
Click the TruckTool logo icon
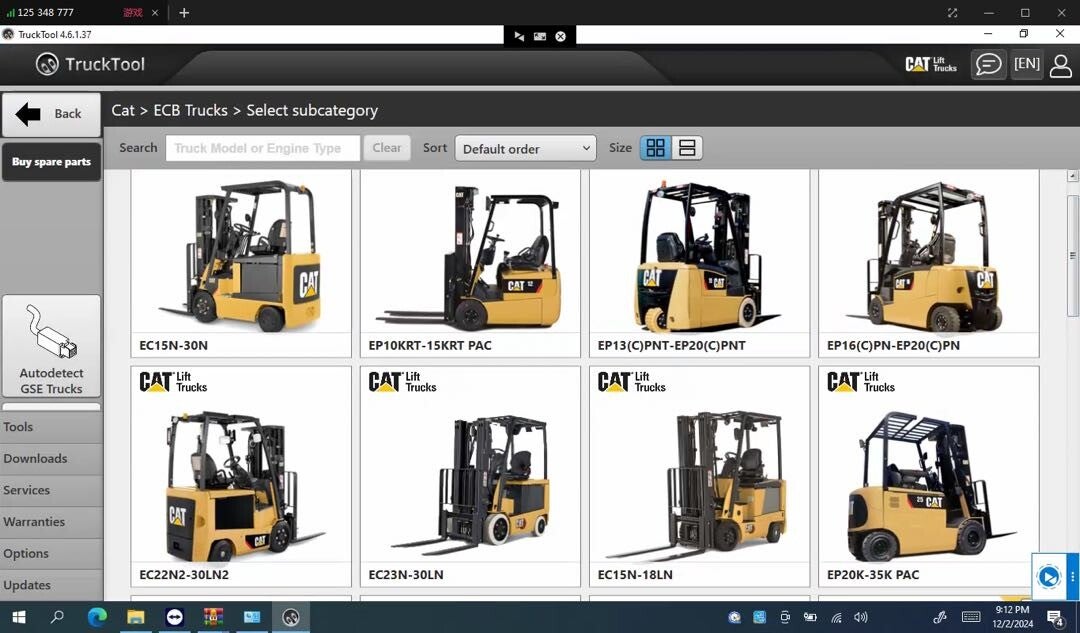coord(47,65)
